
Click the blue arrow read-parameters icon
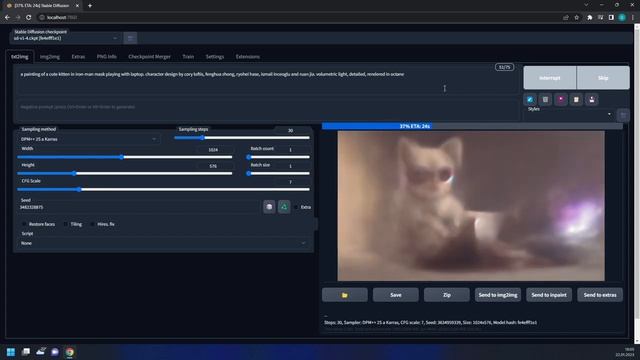pos(530,99)
